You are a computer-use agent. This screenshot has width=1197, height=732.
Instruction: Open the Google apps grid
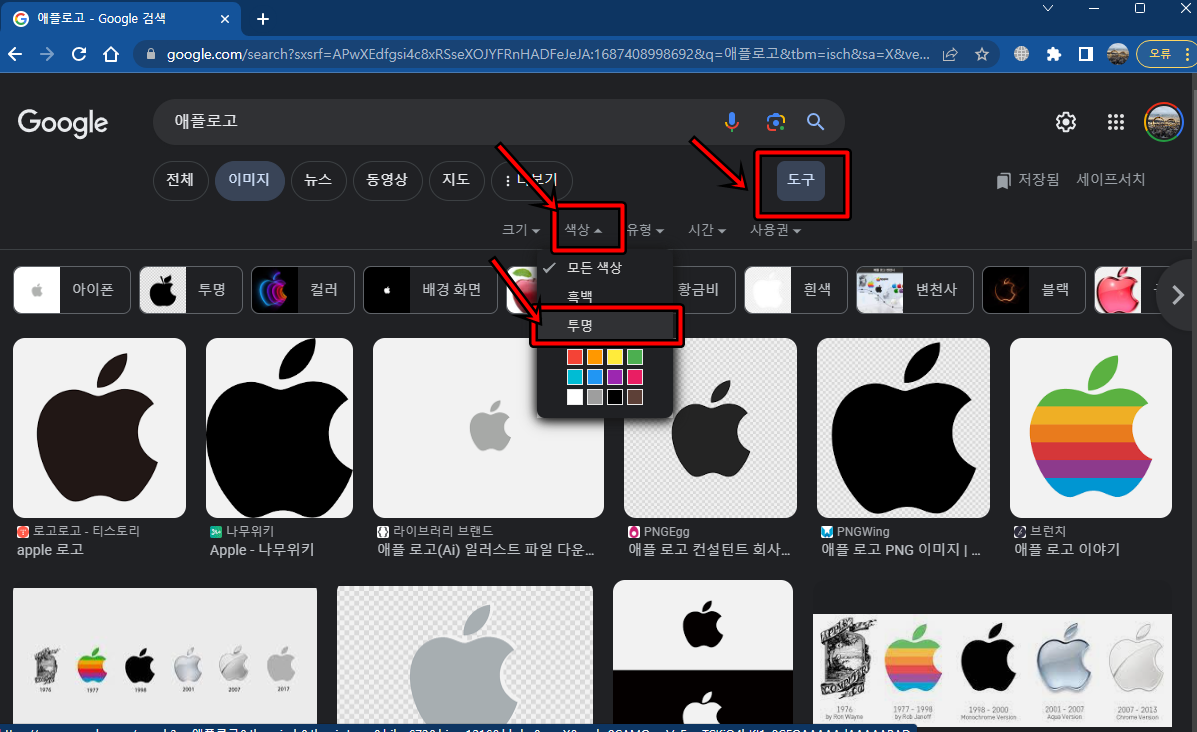[x=1115, y=121]
